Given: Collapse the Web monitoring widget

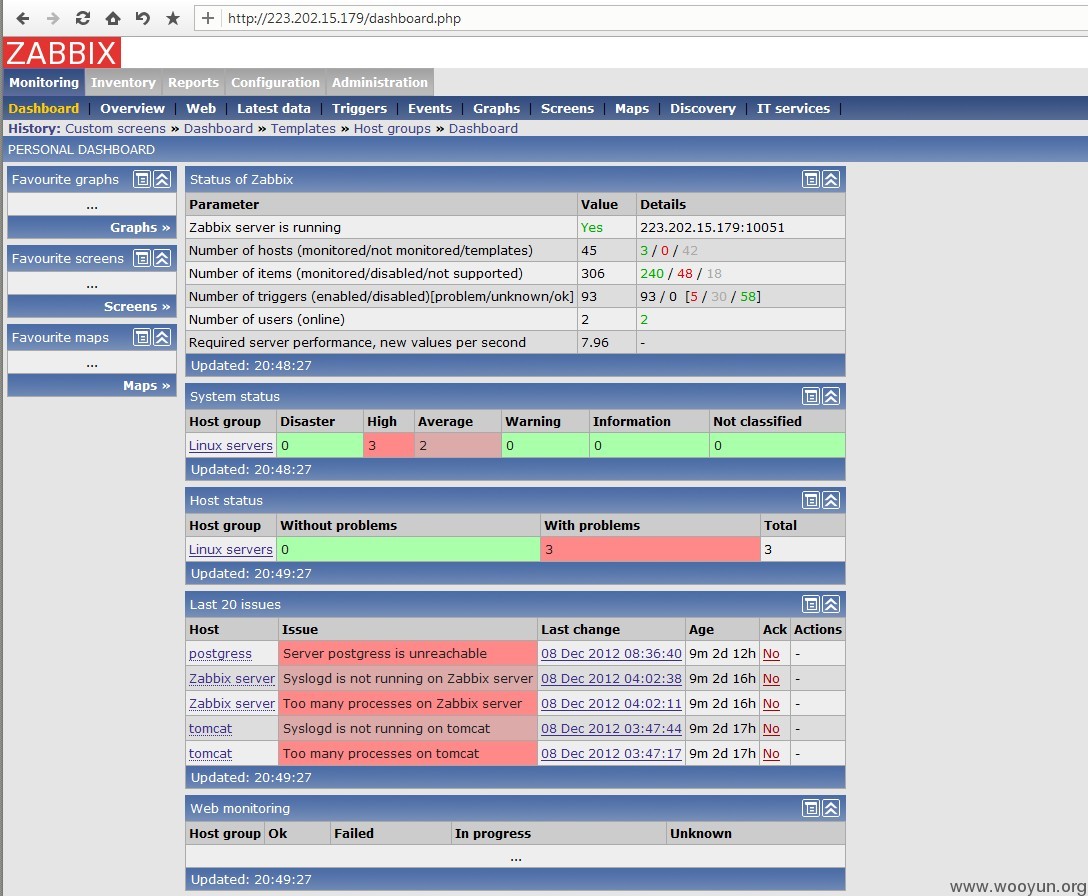Looking at the screenshot, I should pos(831,808).
